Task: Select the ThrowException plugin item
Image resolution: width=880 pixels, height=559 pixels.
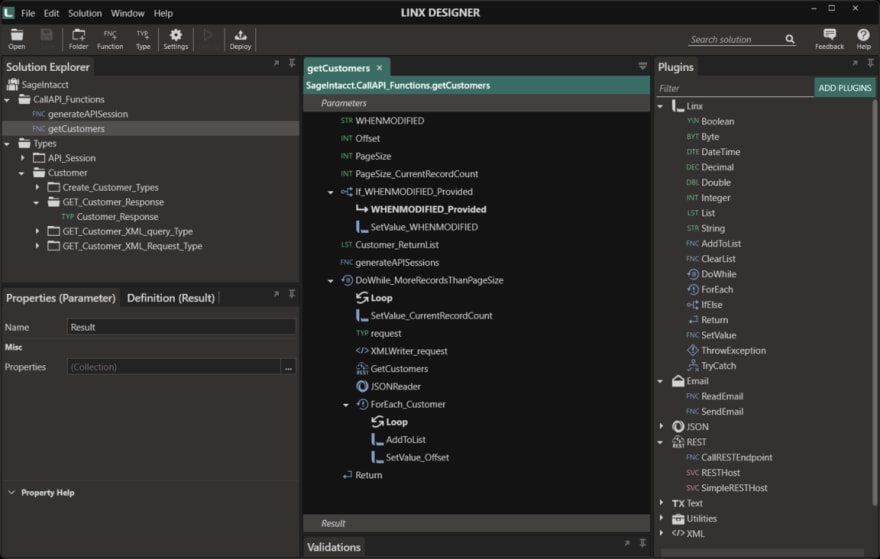Action: coord(726,350)
